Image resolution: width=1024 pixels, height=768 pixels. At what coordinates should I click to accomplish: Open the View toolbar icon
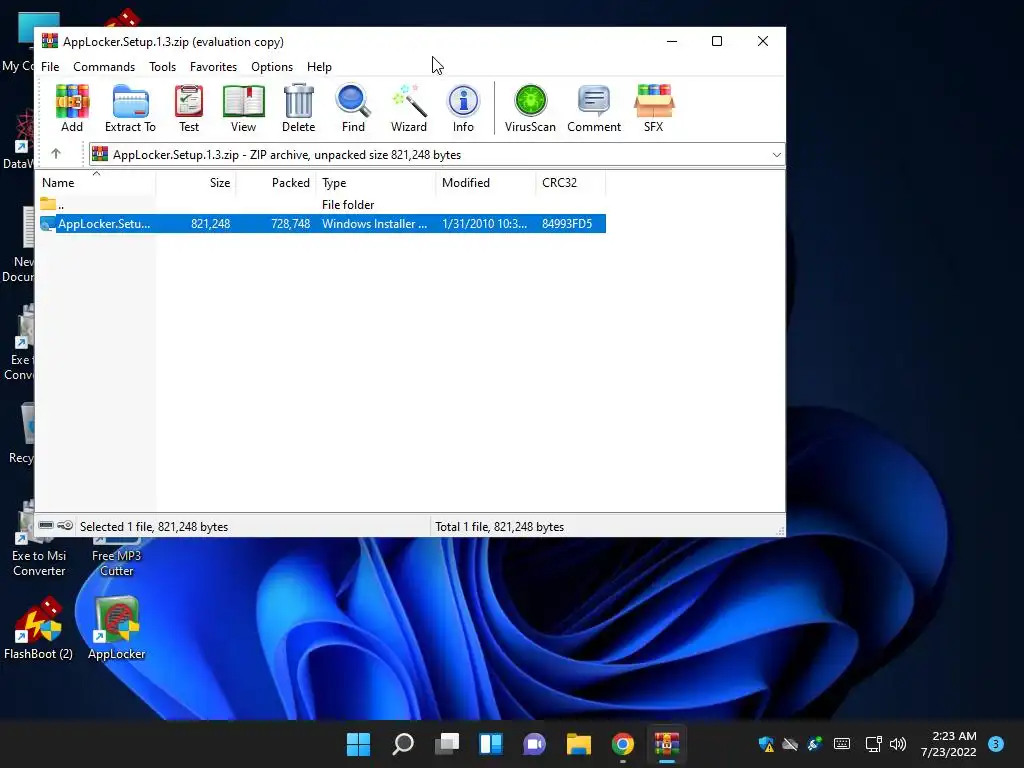click(x=244, y=108)
